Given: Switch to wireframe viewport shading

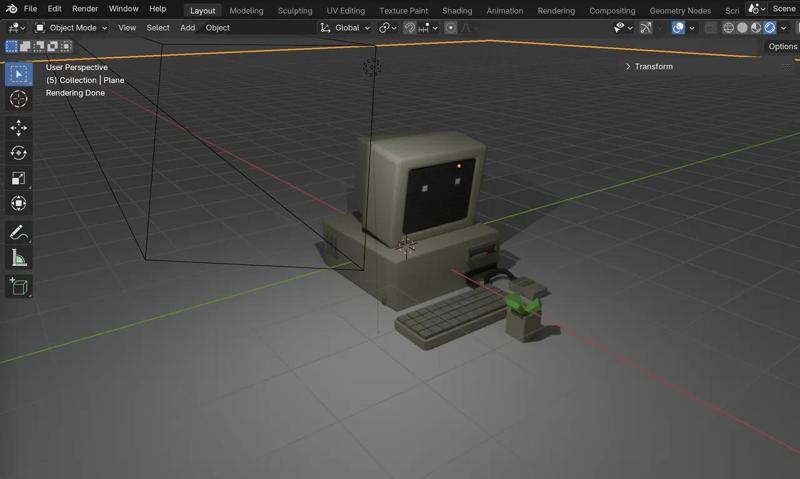Looking at the screenshot, I should [729, 28].
